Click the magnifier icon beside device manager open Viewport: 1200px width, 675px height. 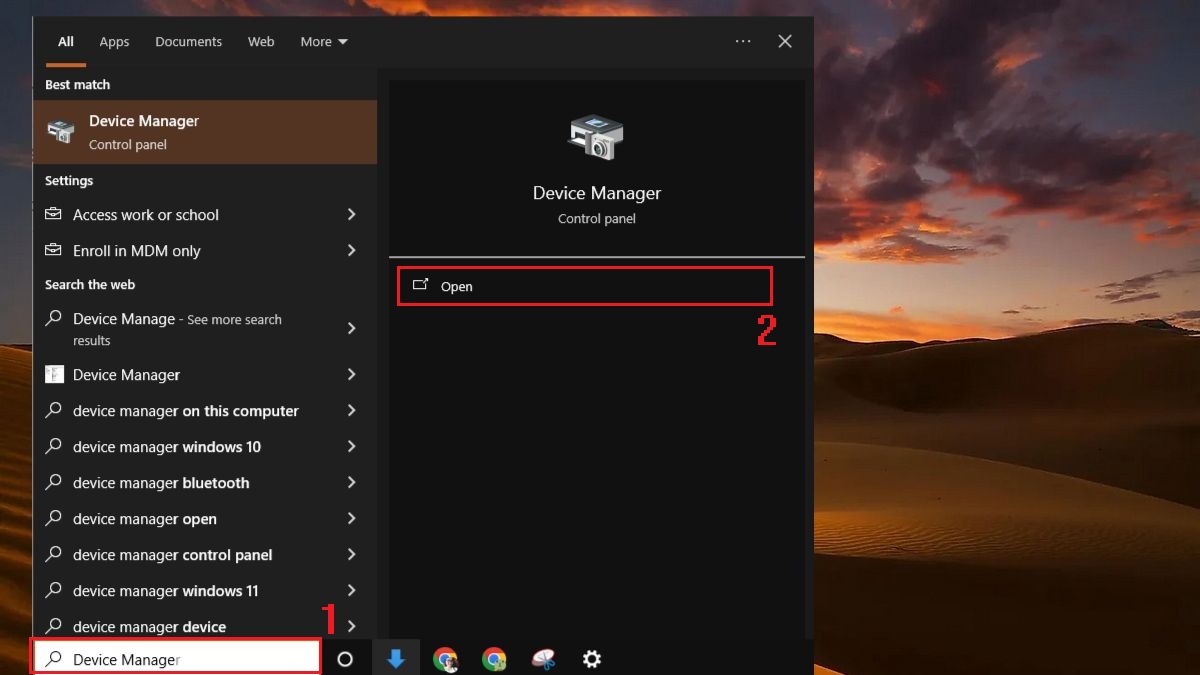coord(54,519)
